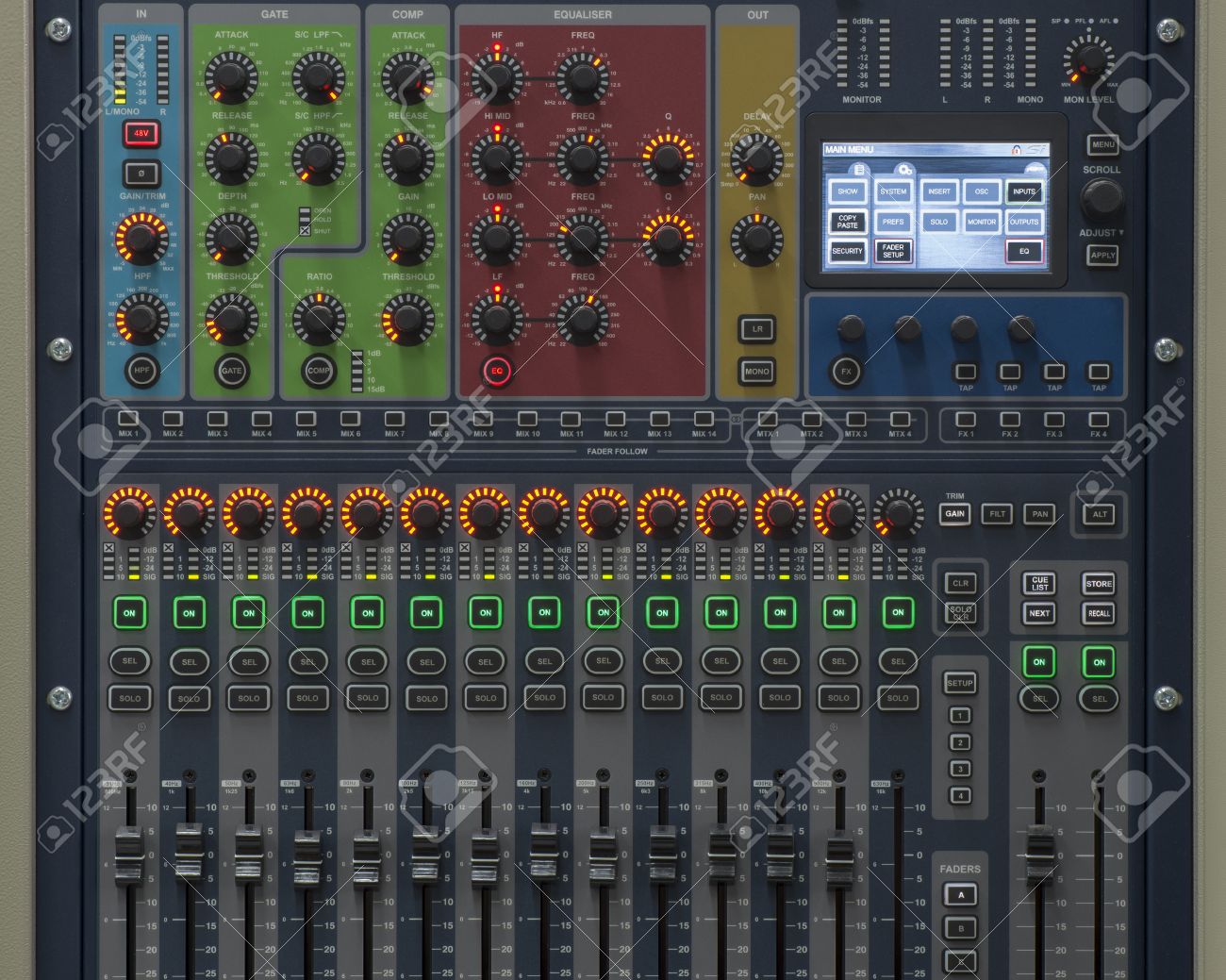Select the FX 1 fader follow button
This screenshot has width=1226, height=980.
(x=966, y=419)
